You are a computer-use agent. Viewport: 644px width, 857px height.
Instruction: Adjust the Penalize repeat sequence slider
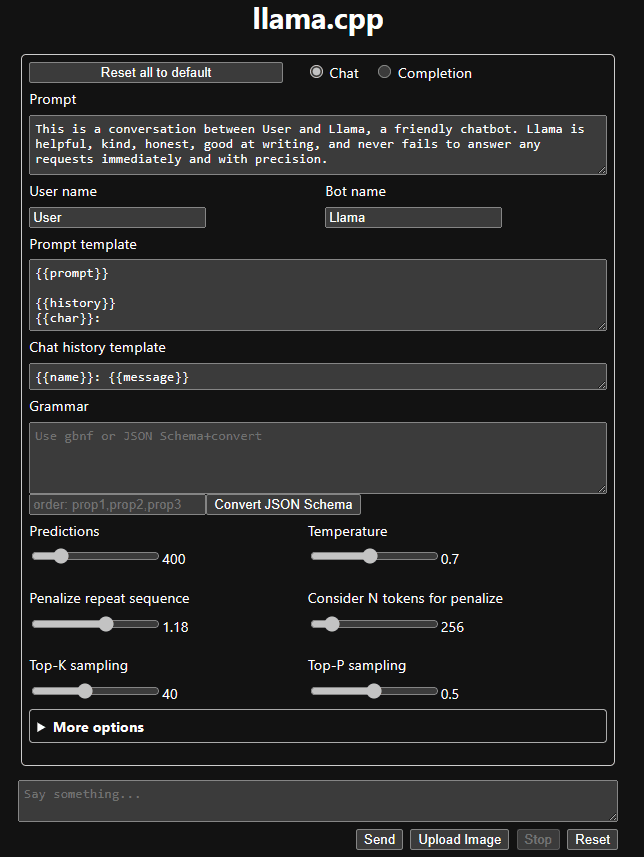pos(95,624)
